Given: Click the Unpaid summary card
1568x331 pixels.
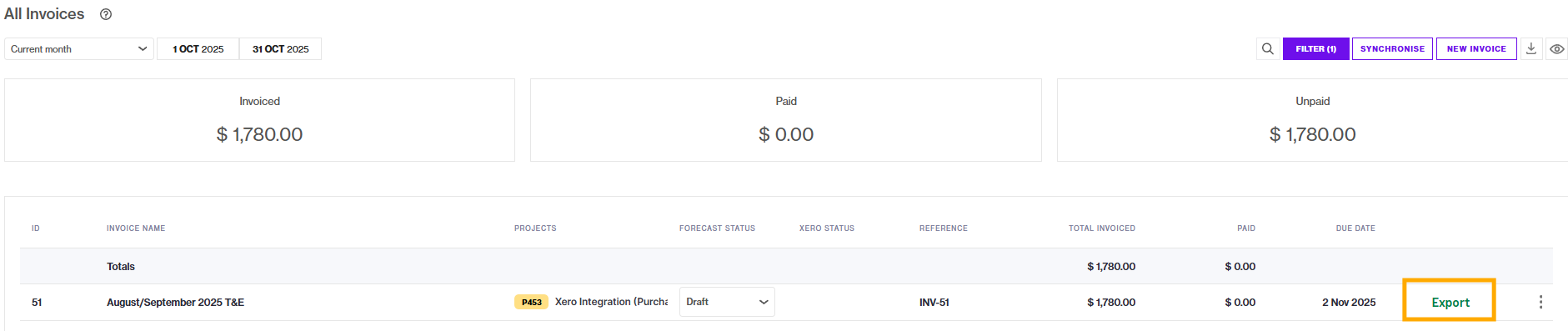Looking at the screenshot, I should [1312, 120].
